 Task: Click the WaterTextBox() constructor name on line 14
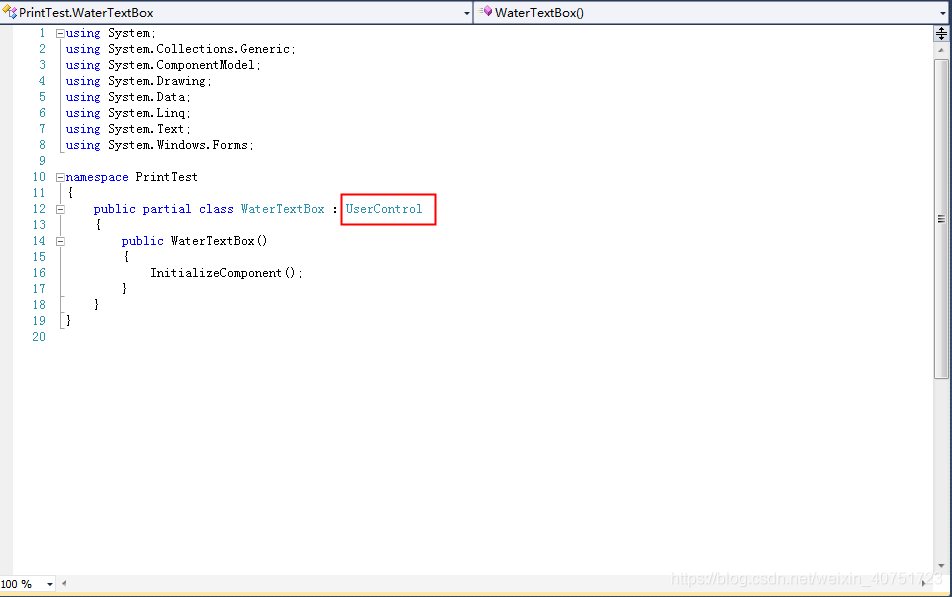coord(219,241)
